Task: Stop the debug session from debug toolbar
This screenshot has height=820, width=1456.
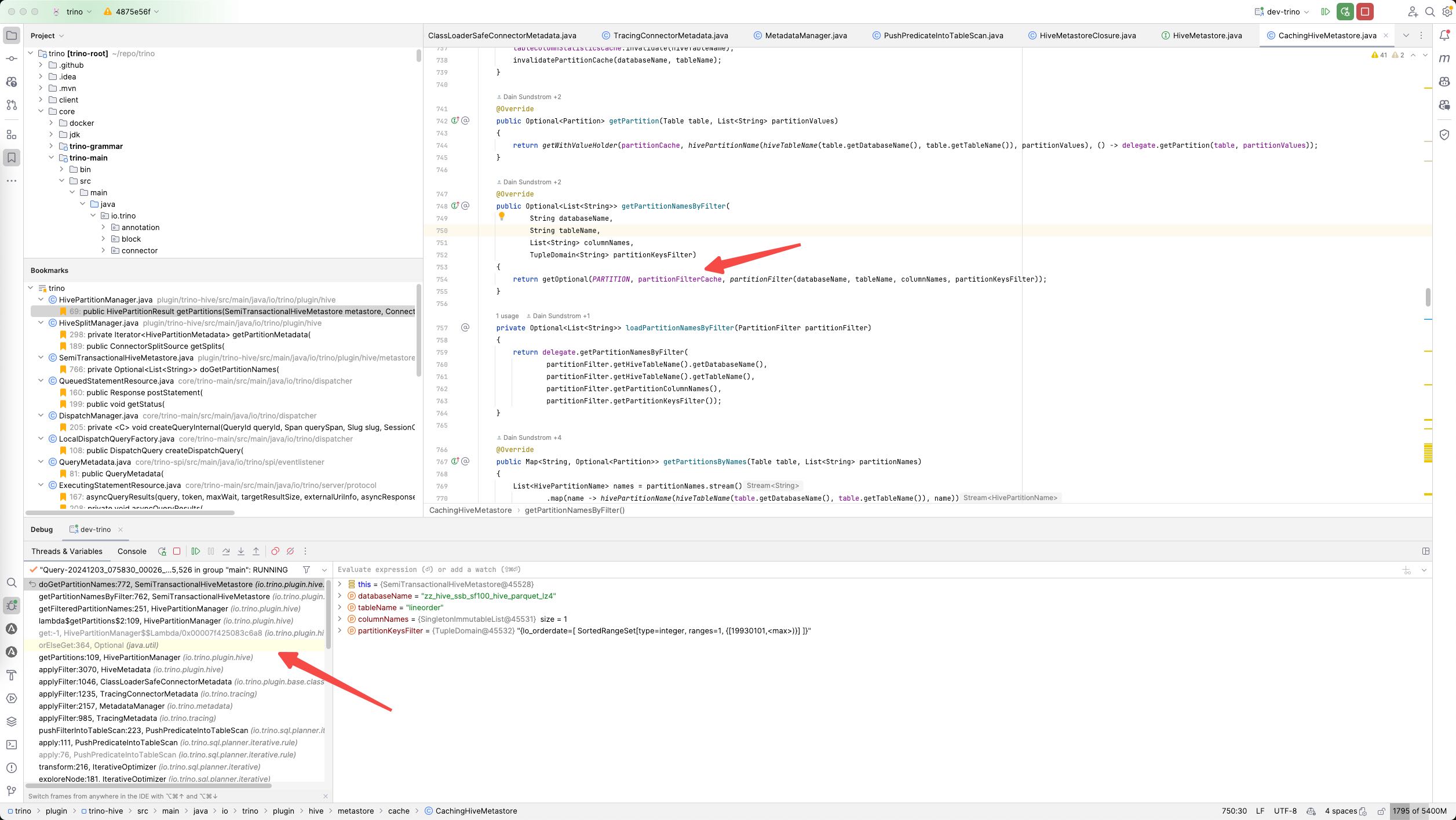Action: click(x=177, y=551)
